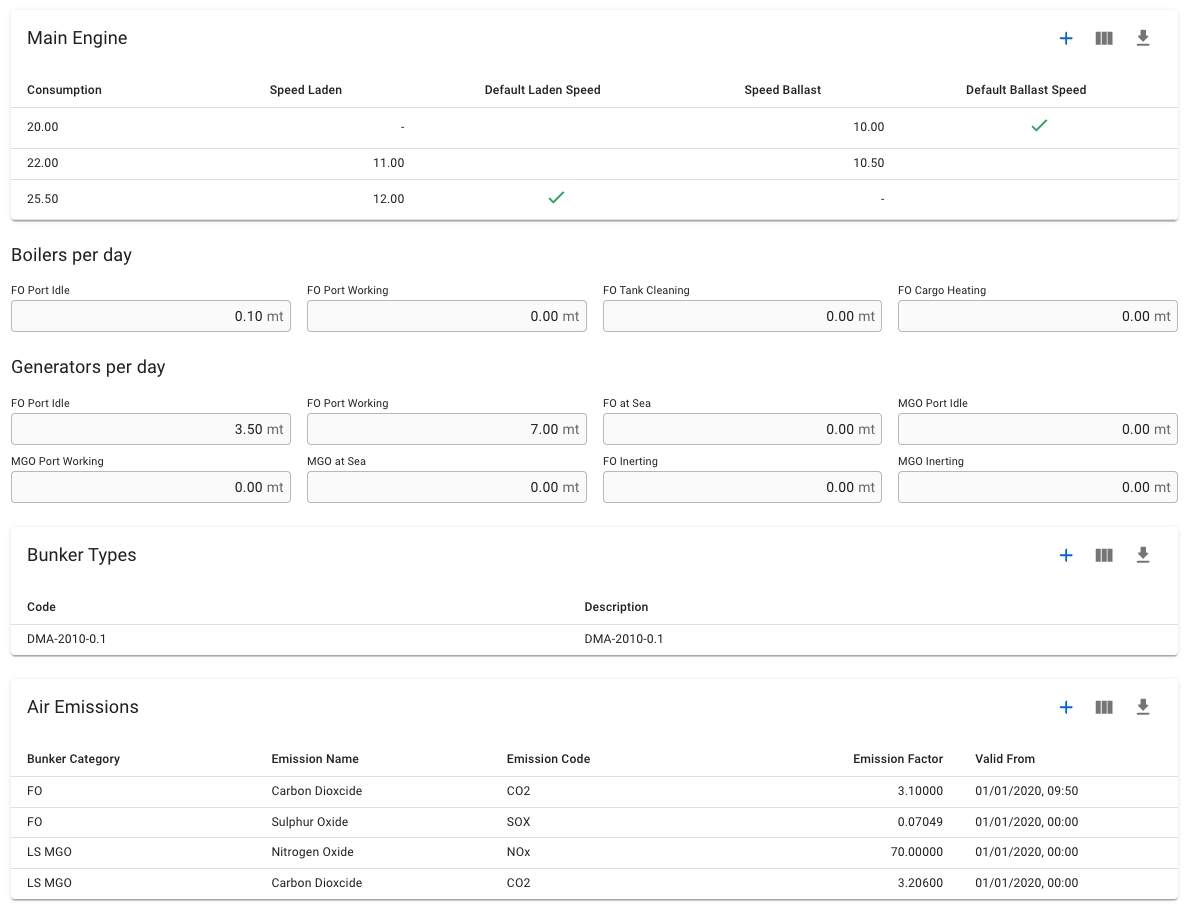The width and height of the screenshot is (1186, 906).
Task: Sort by Emission Factor column header
Action: pyautogui.click(x=897, y=759)
